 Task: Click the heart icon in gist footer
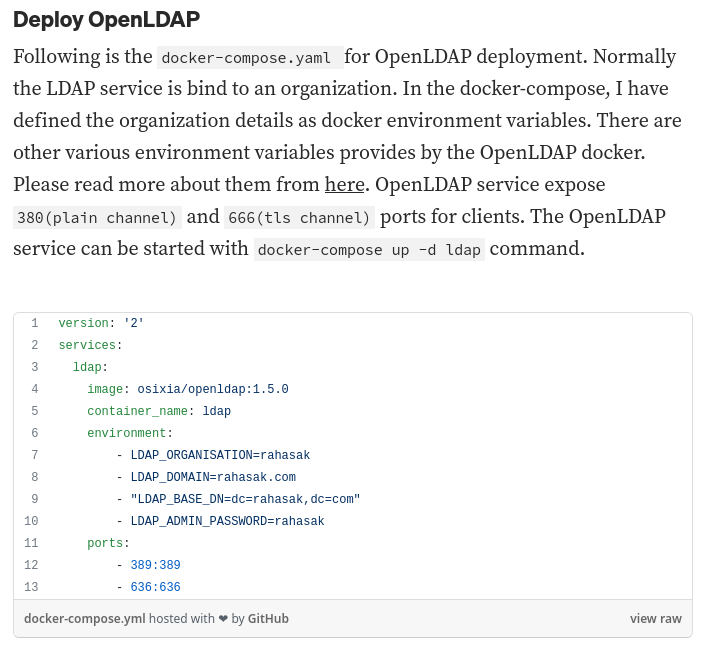pyautogui.click(x=223, y=619)
